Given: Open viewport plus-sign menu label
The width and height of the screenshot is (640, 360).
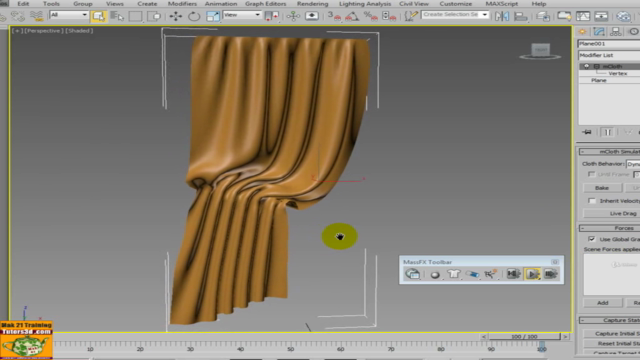Looking at the screenshot, I should [x=17, y=31].
